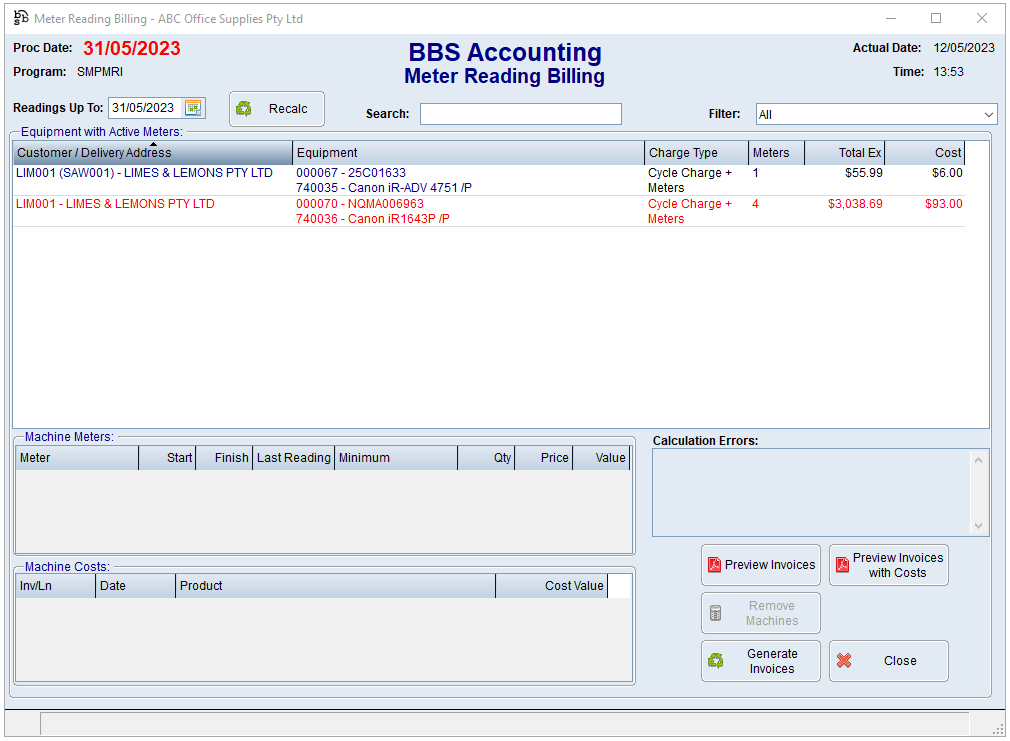Expand the Filter dropdown
Viewport: 1010px width, 741px height.
pos(988,115)
